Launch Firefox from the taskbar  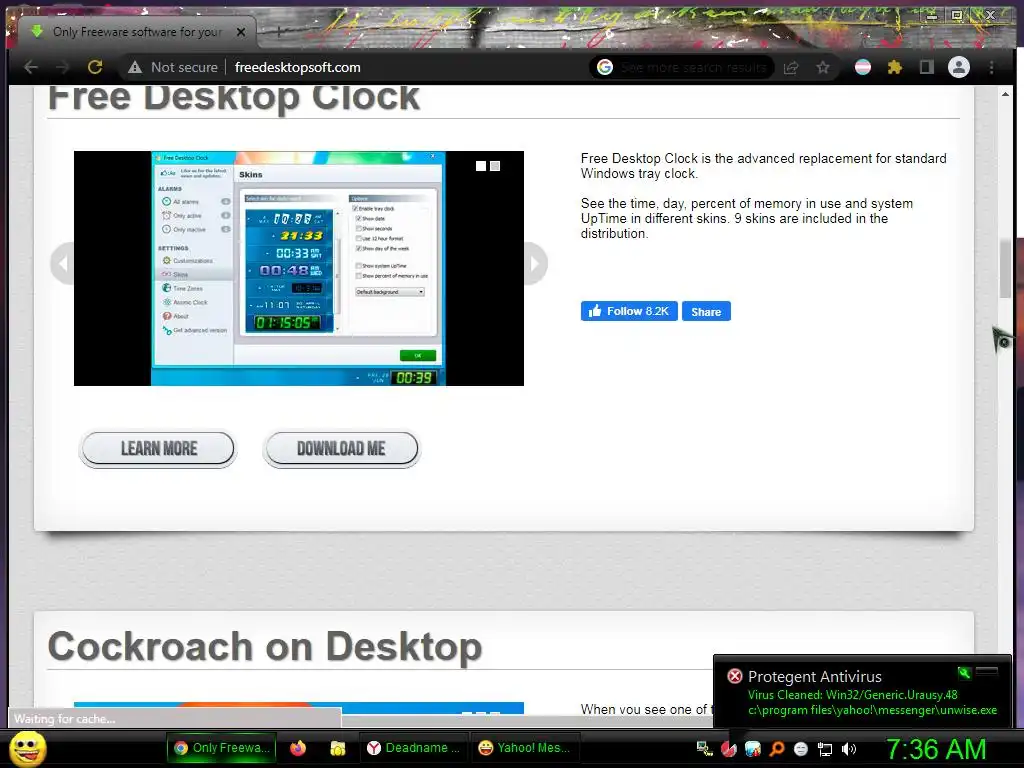click(x=298, y=748)
